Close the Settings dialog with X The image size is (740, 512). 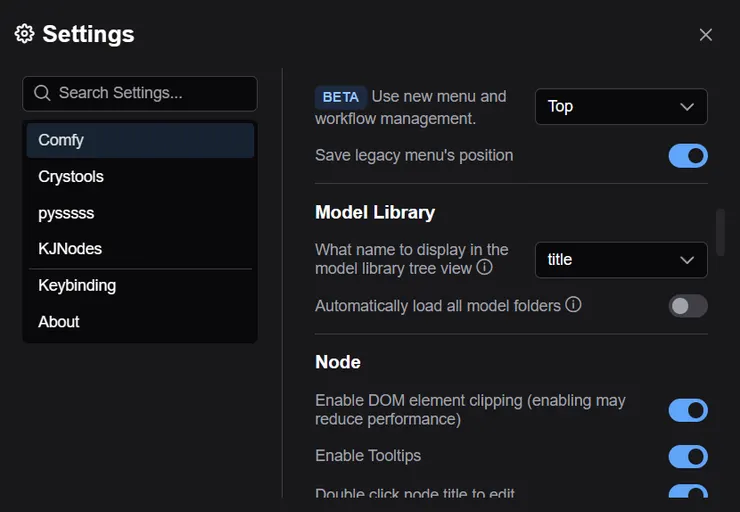705,35
